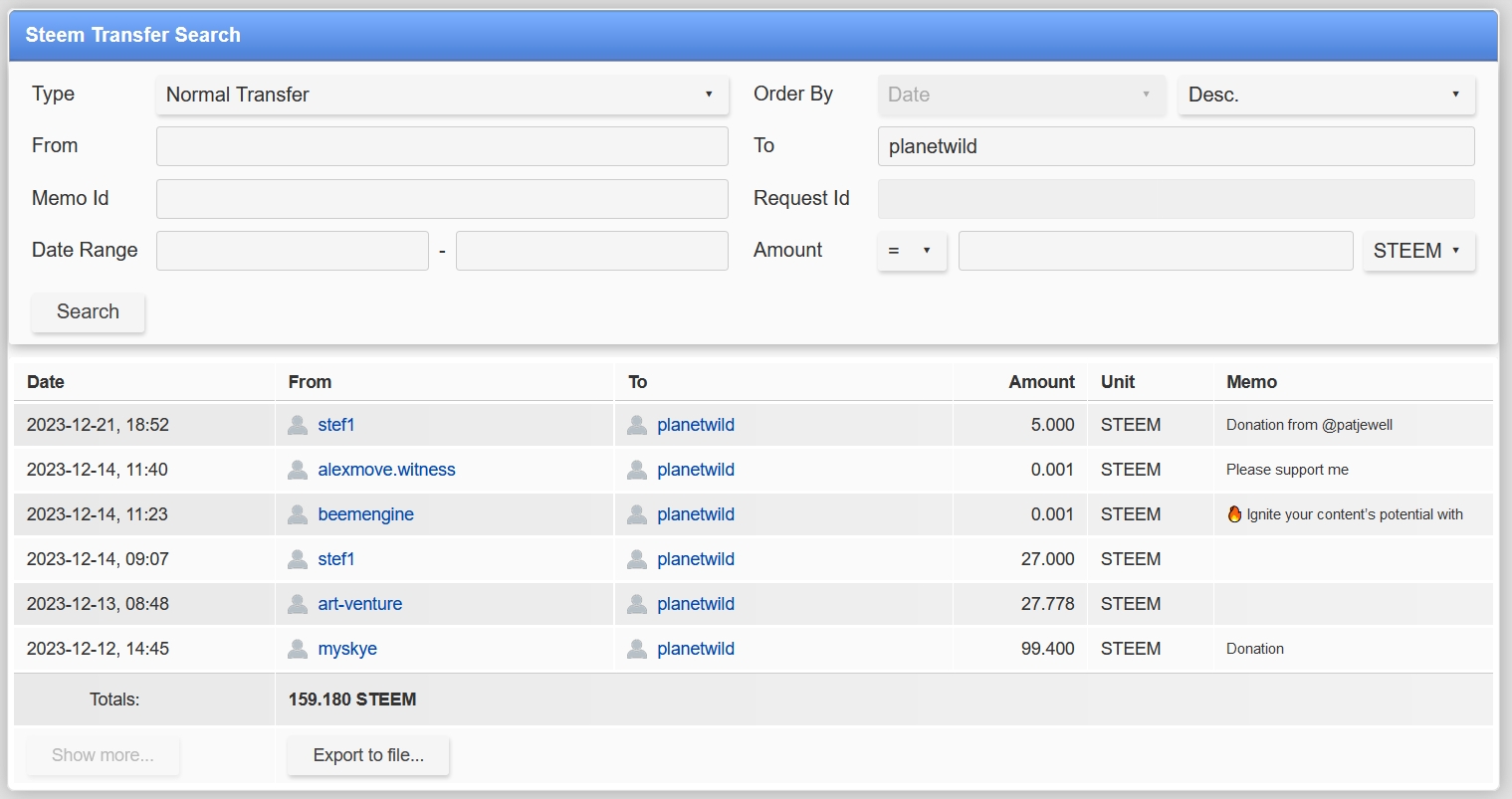
Task: Focus the Request Id input field
Action: pyautogui.click(x=1176, y=199)
